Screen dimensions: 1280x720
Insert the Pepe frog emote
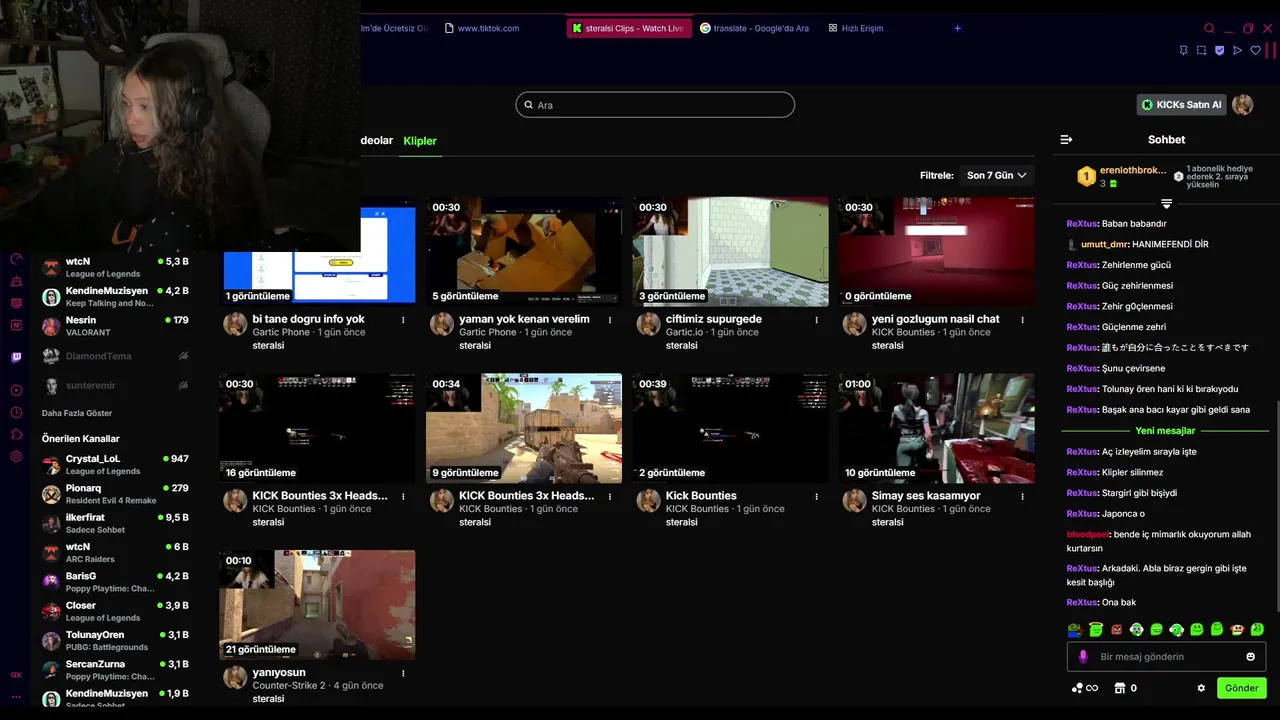coord(1075,630)
